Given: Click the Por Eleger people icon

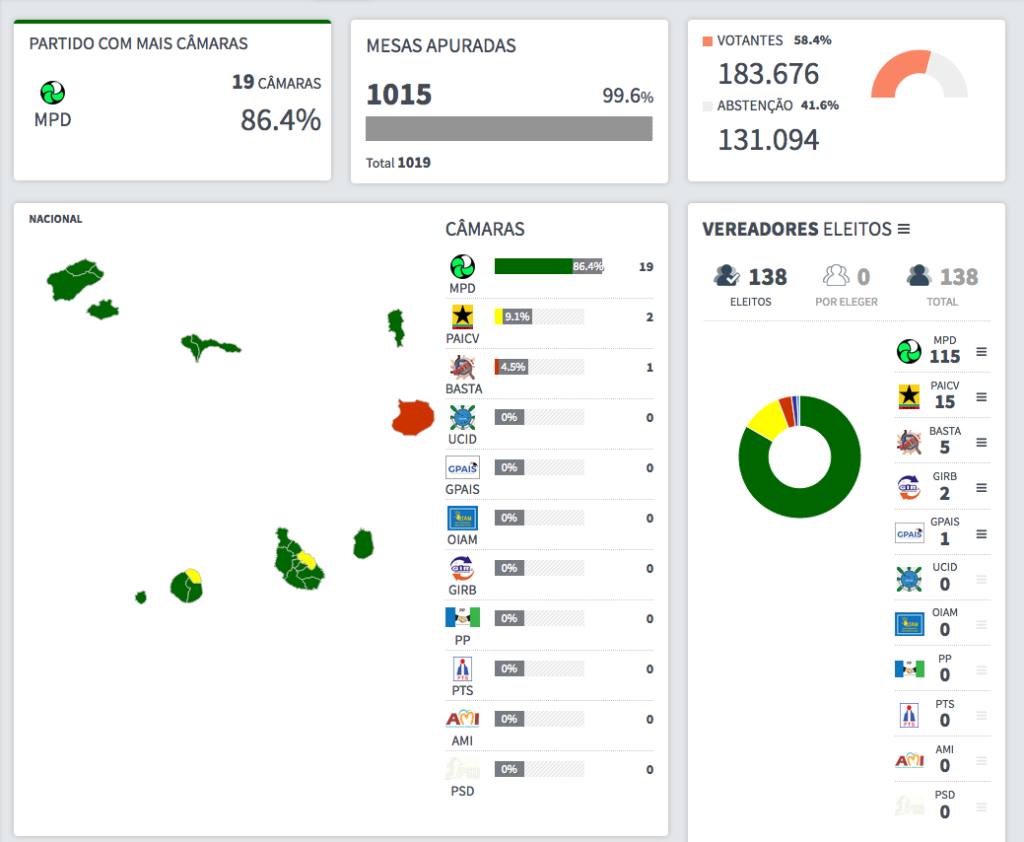Looking at the screenshot, I should click(x=835, y=276).
